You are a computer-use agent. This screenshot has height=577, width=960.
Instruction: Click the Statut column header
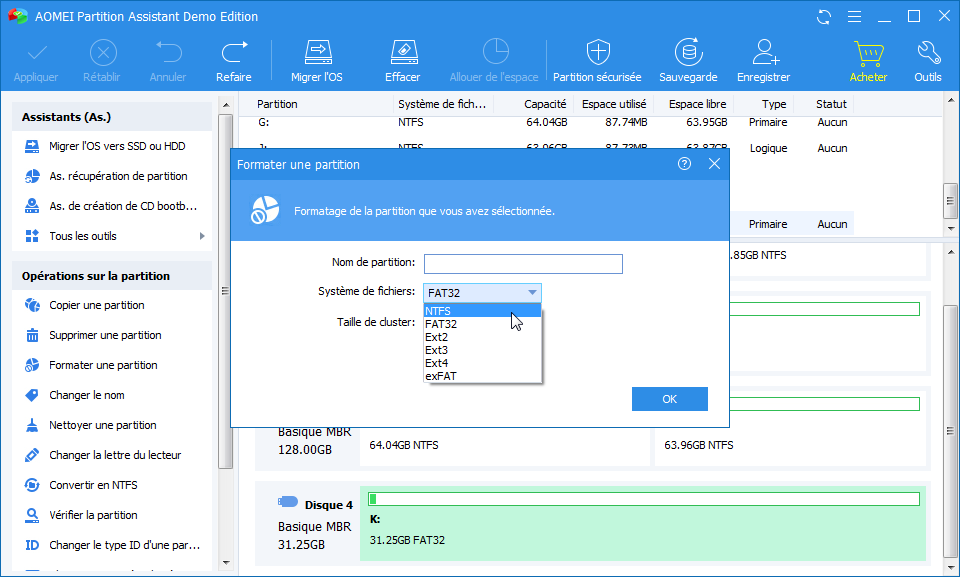click(x=831, y=104)
